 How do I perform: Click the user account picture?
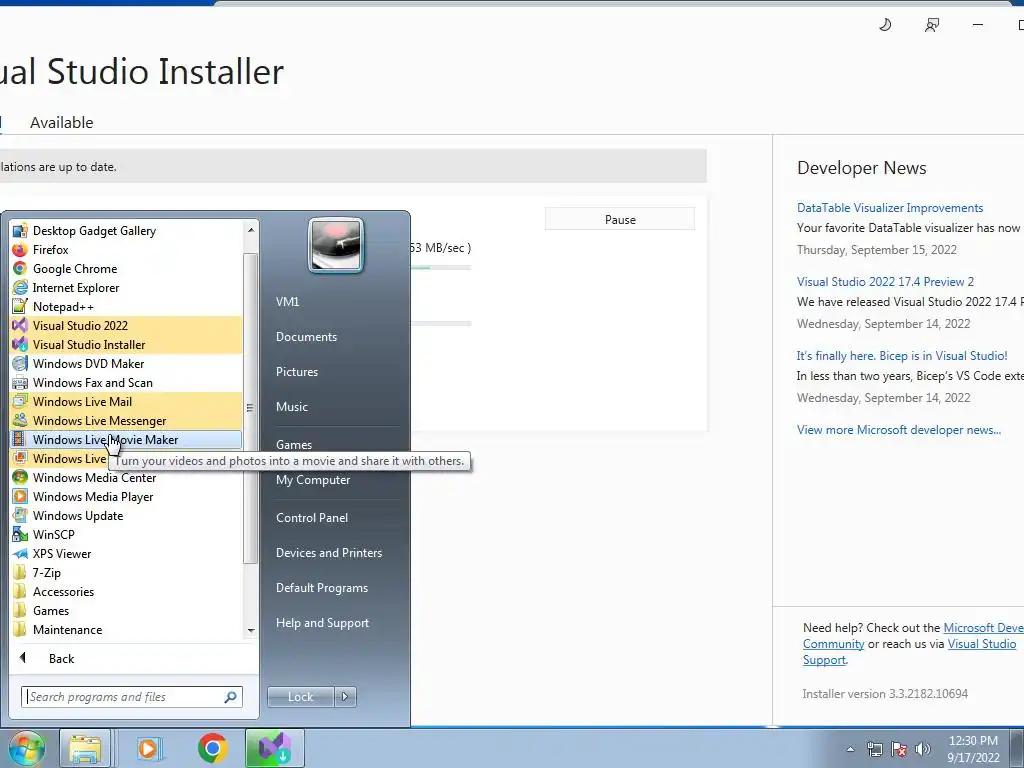click(x=336, y=245)
